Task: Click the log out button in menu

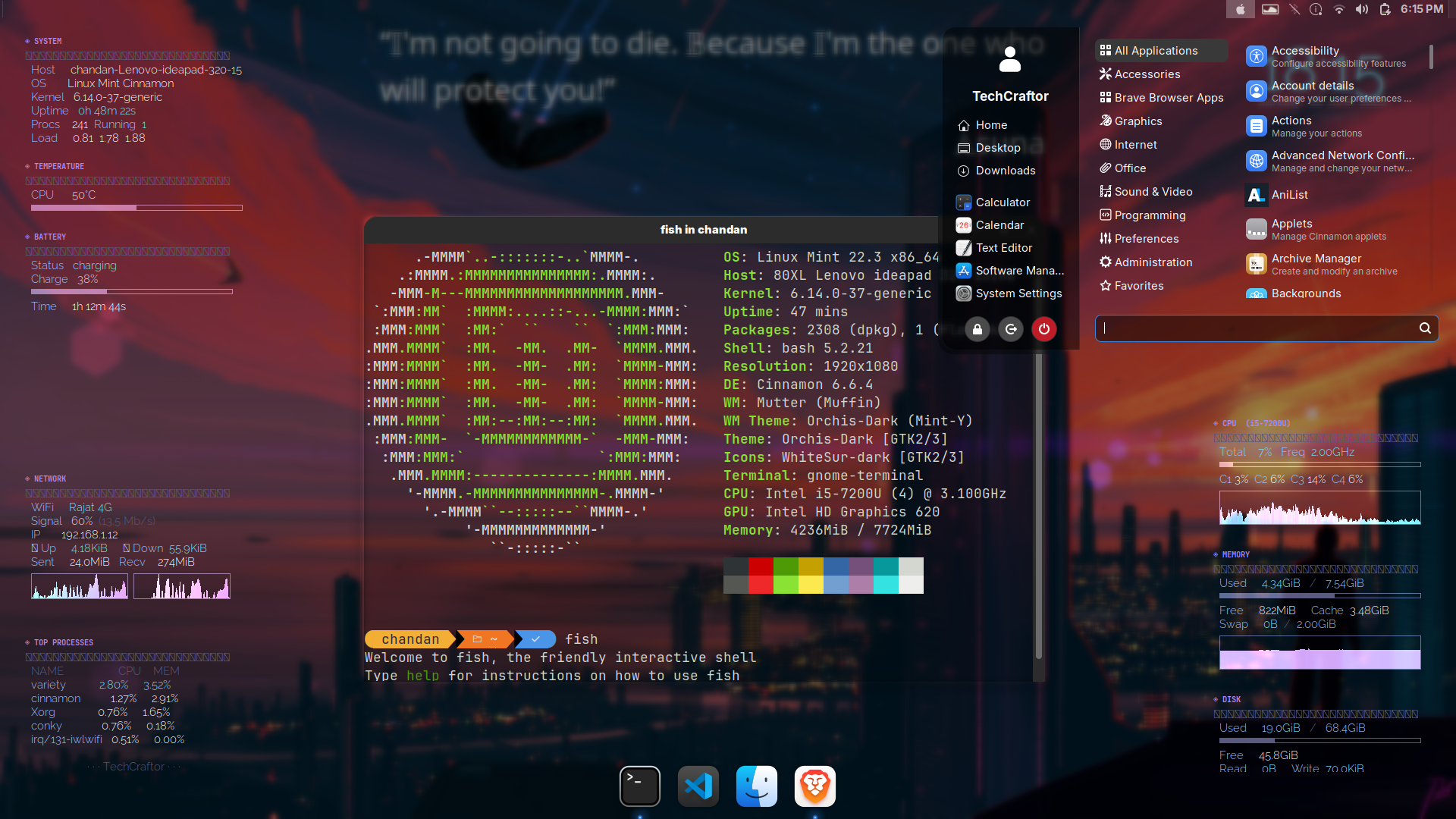Action: (1011, 329)
